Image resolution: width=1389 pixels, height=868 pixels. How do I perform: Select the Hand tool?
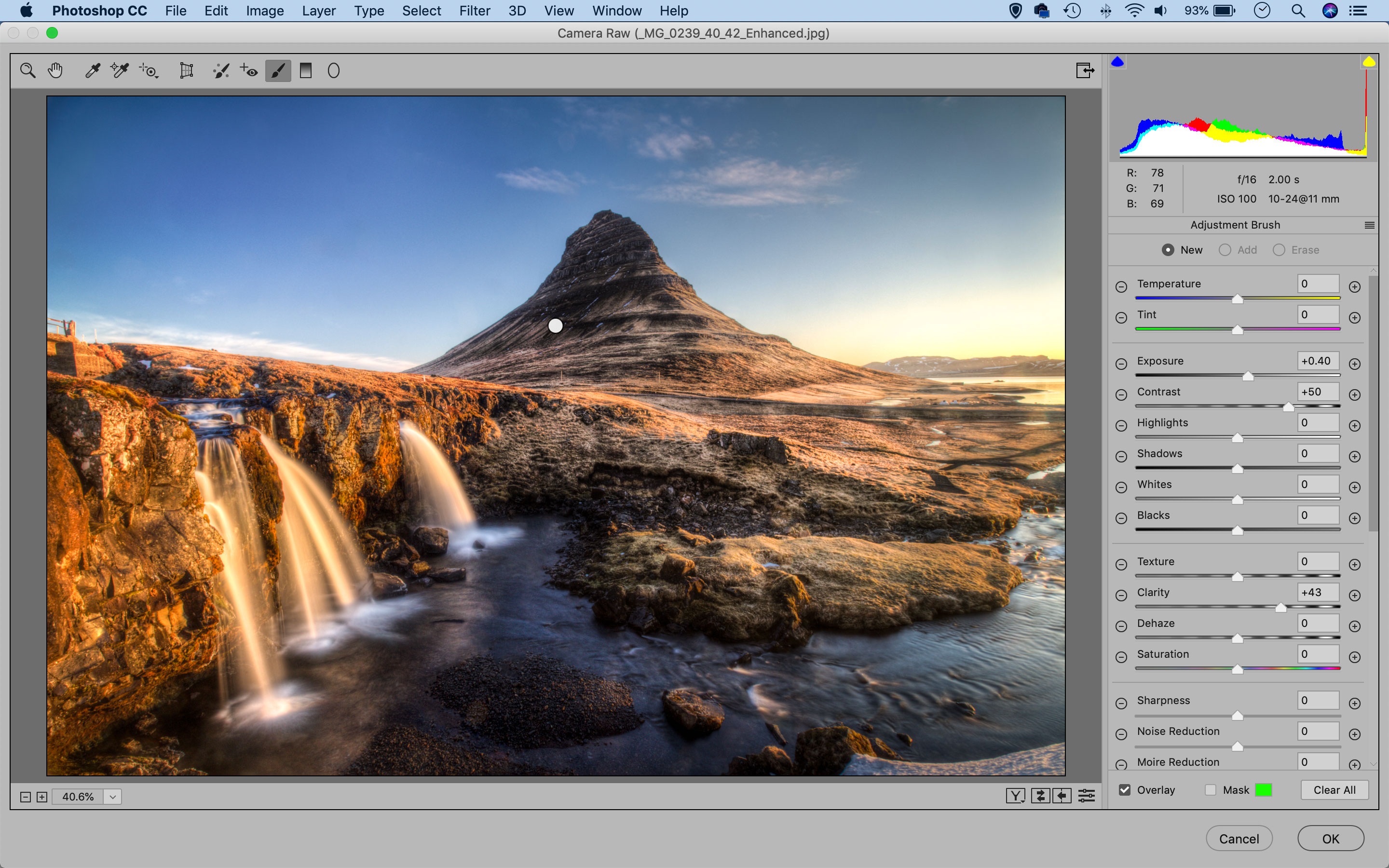[56, 71]
